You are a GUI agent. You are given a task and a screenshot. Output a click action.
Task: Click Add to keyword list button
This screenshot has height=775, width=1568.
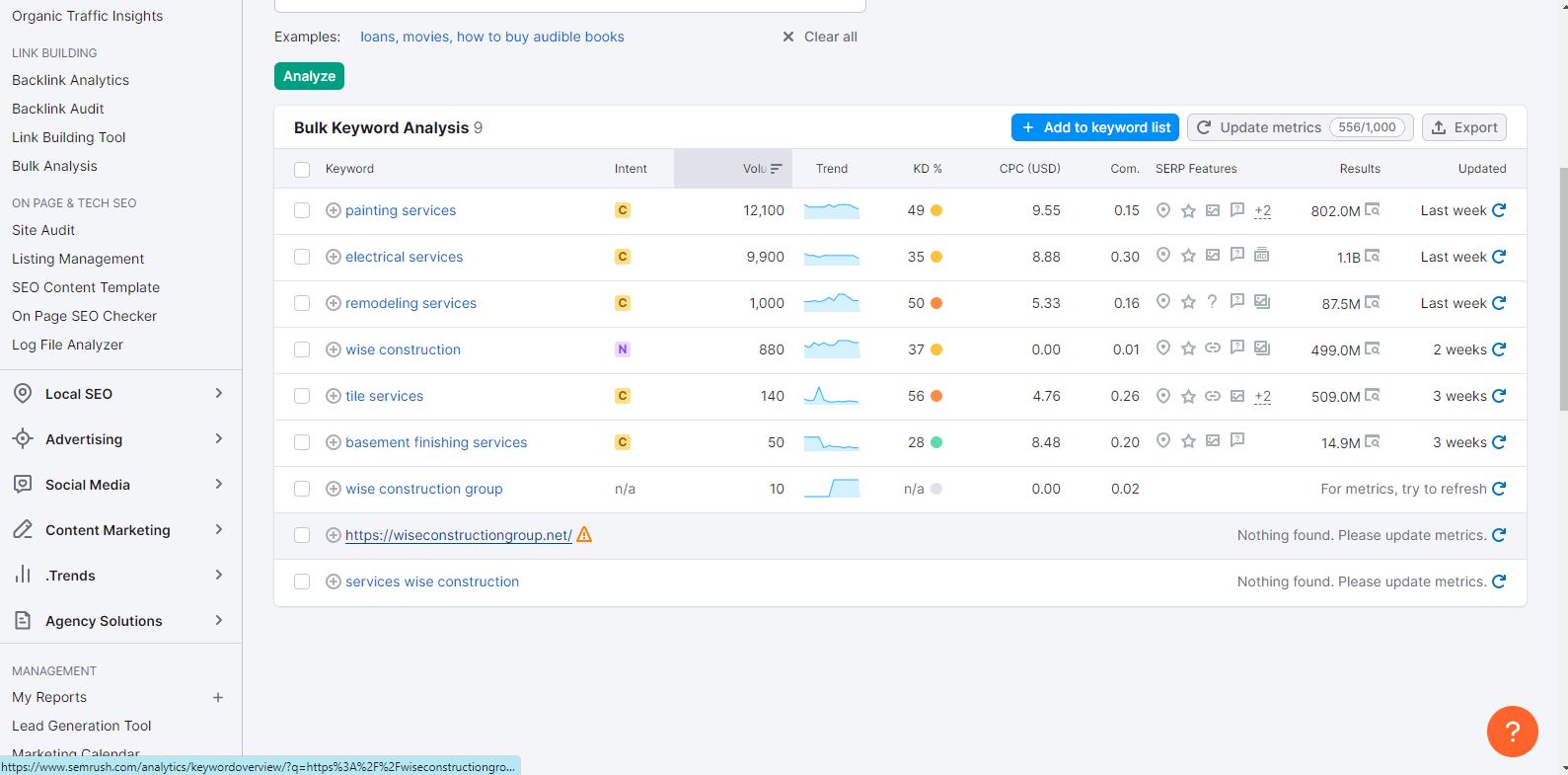click(1094, 127)
